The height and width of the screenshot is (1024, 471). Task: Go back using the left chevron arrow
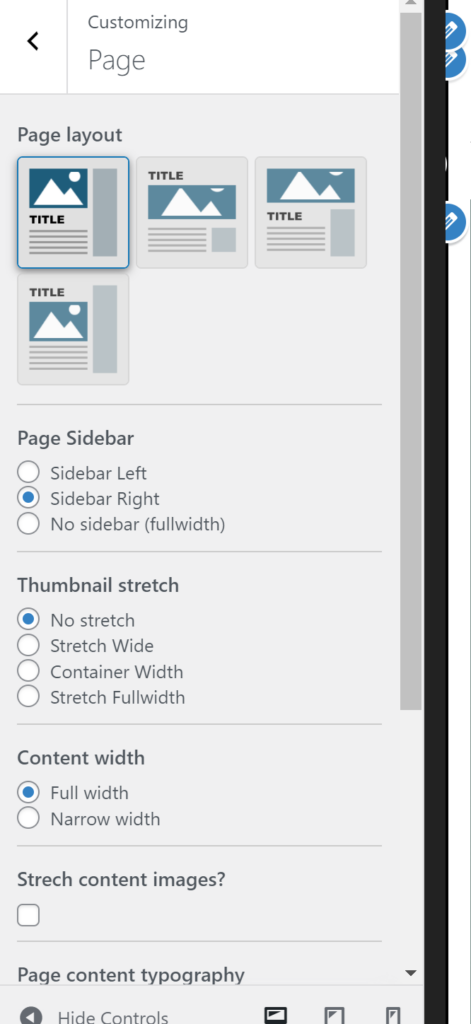pos(33,41)
